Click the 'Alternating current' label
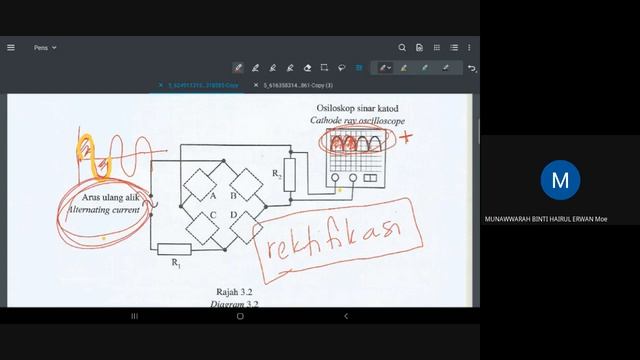The width and height of the screenshot is (640, 360). (104, 210)
